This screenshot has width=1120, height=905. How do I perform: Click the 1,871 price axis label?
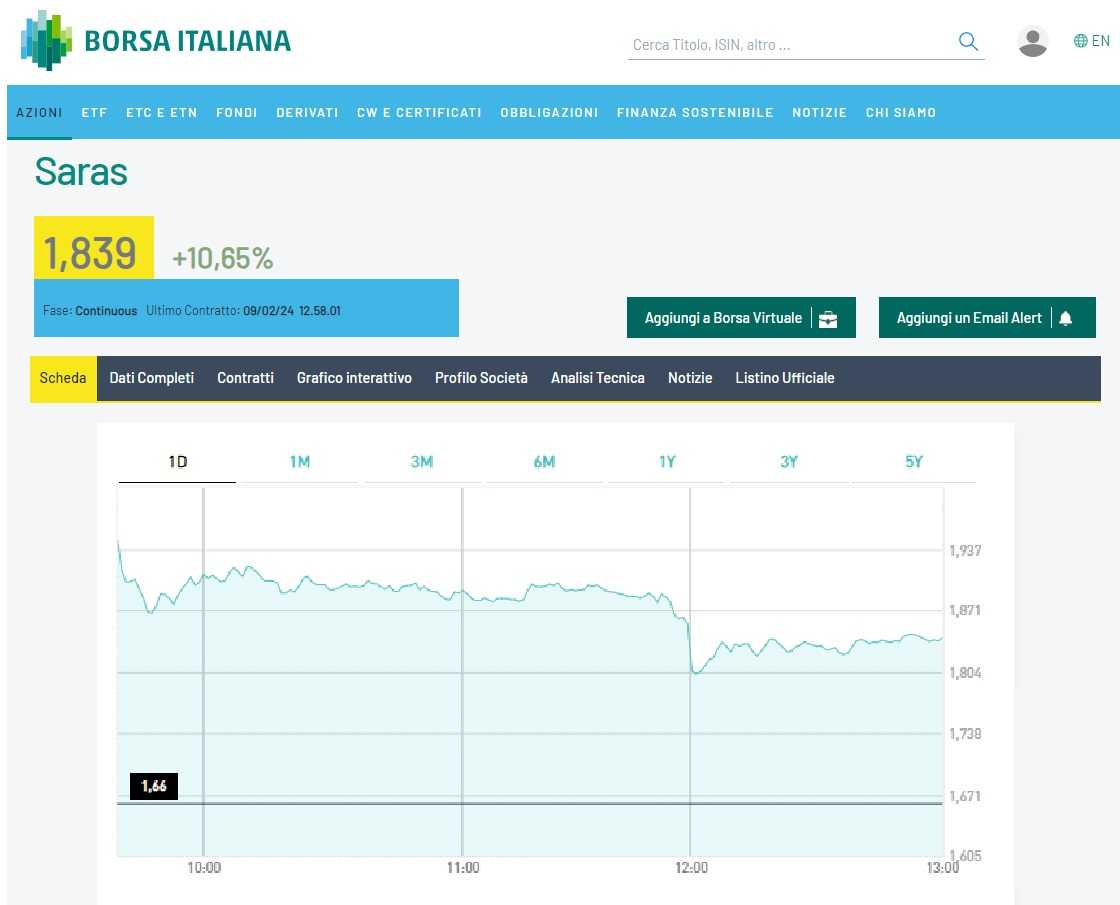point(965,611)
